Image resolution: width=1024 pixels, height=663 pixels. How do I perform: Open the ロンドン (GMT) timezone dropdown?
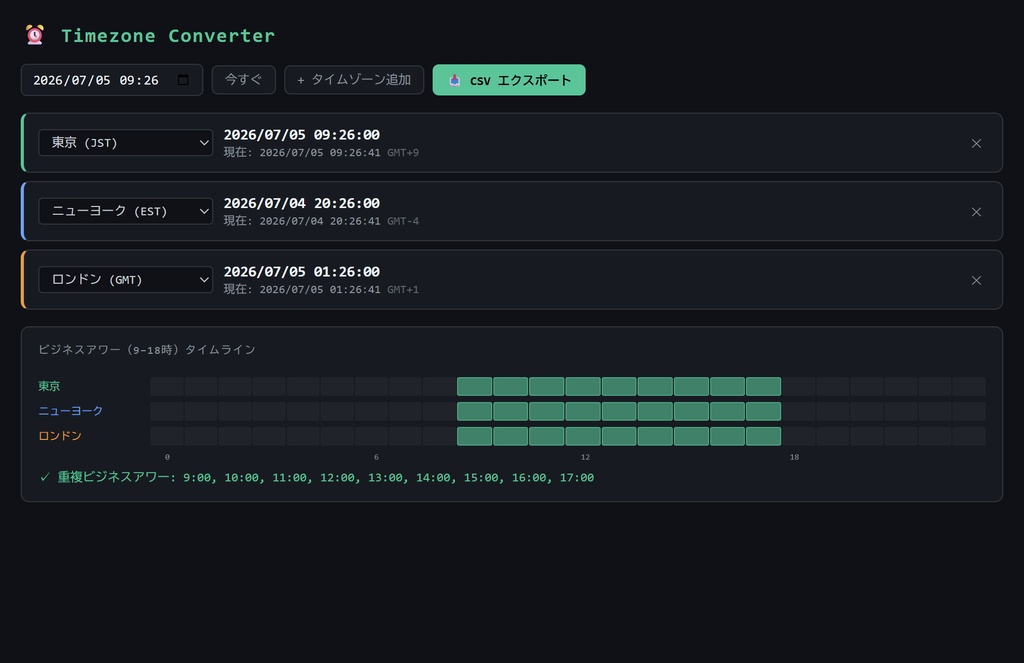125,280
